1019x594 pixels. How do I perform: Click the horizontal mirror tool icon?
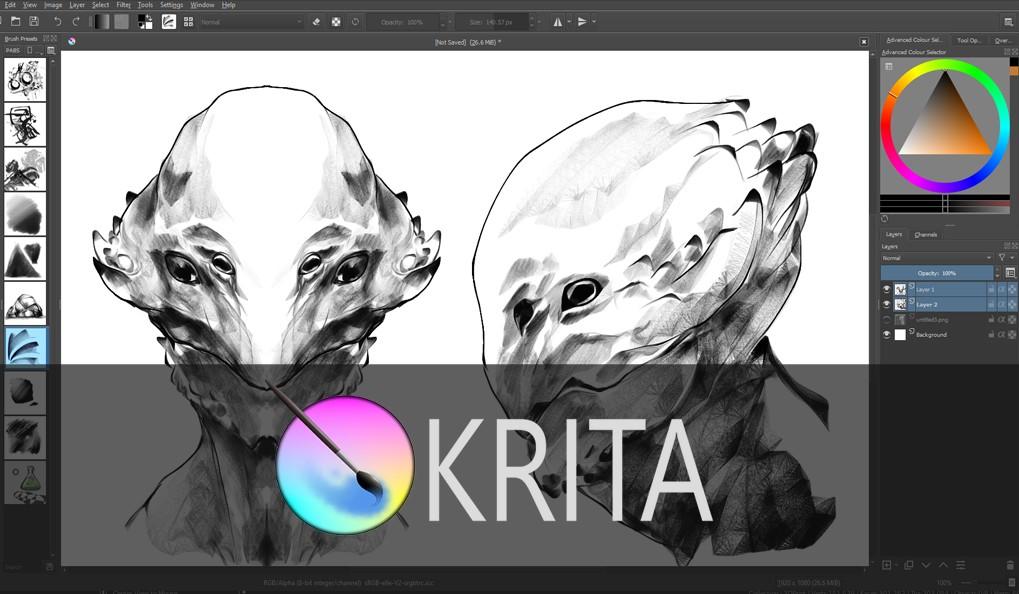pos(557,21)
